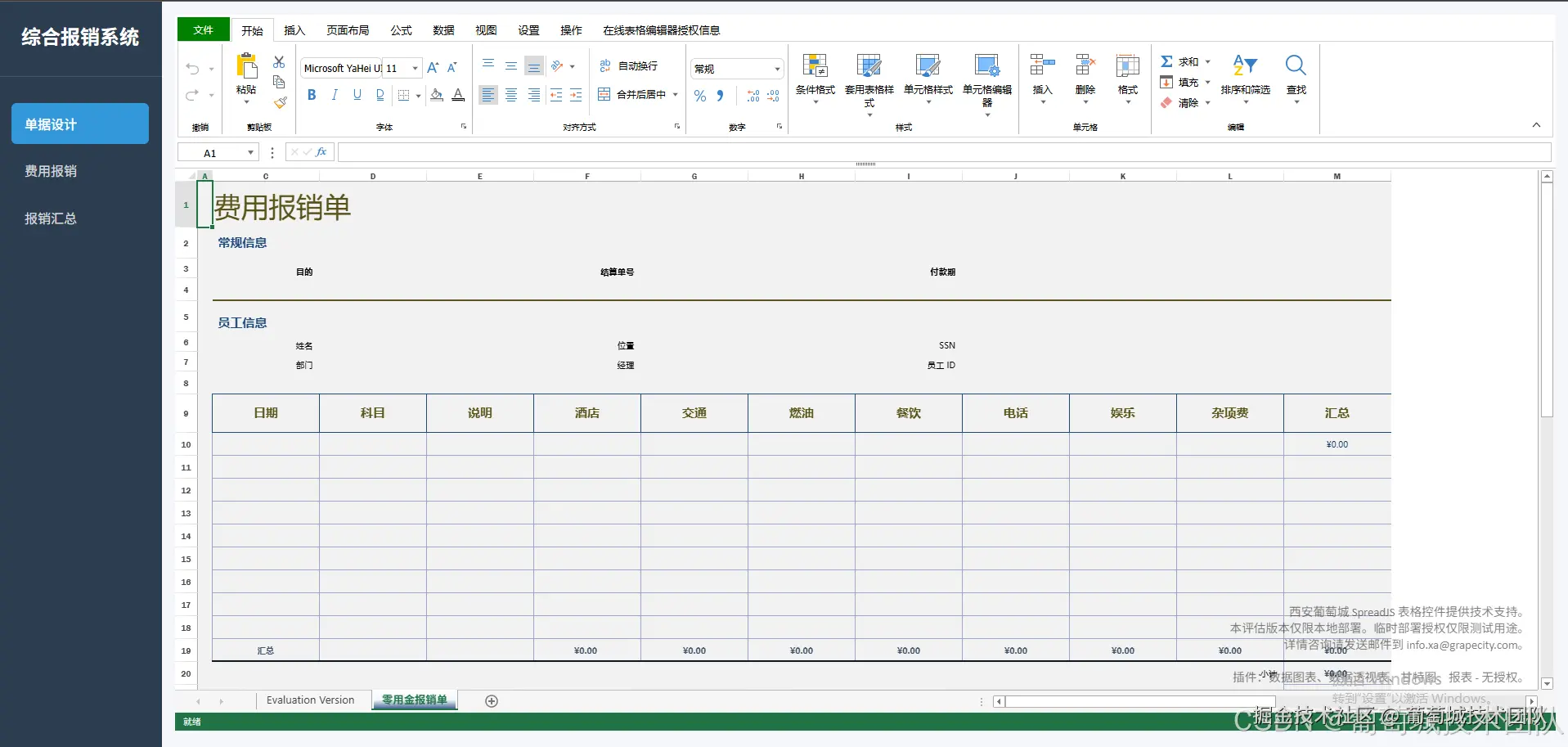Open the Formulas (公式) ribbon tab
This screenshot has height=747, width=1568.
(x=401, y=30)
